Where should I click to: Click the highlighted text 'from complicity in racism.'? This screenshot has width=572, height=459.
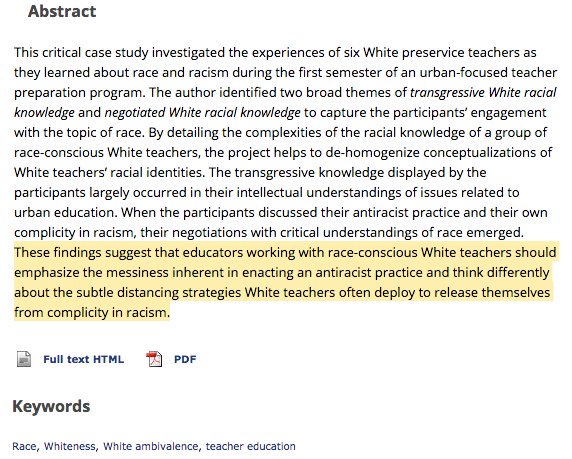(x=92, y=312)
